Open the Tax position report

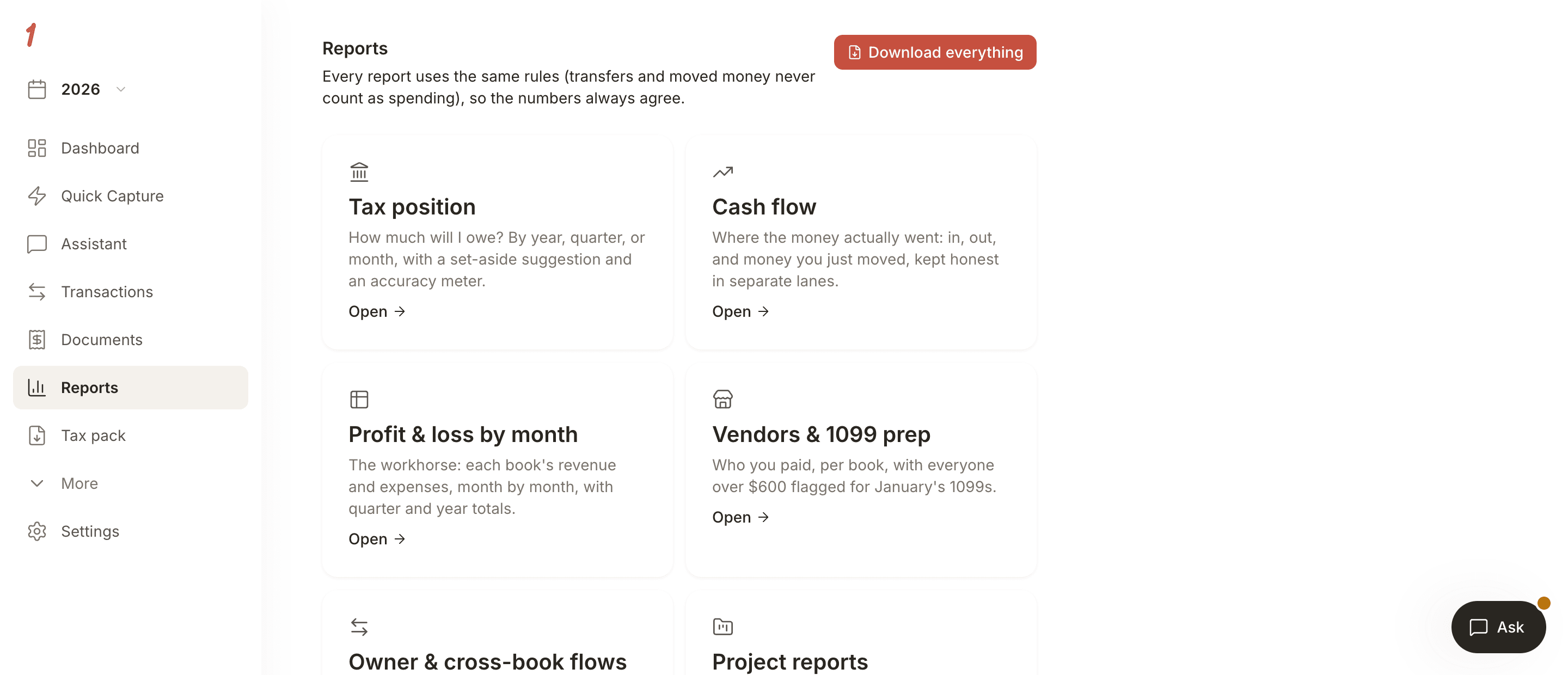tap(377, 311)
